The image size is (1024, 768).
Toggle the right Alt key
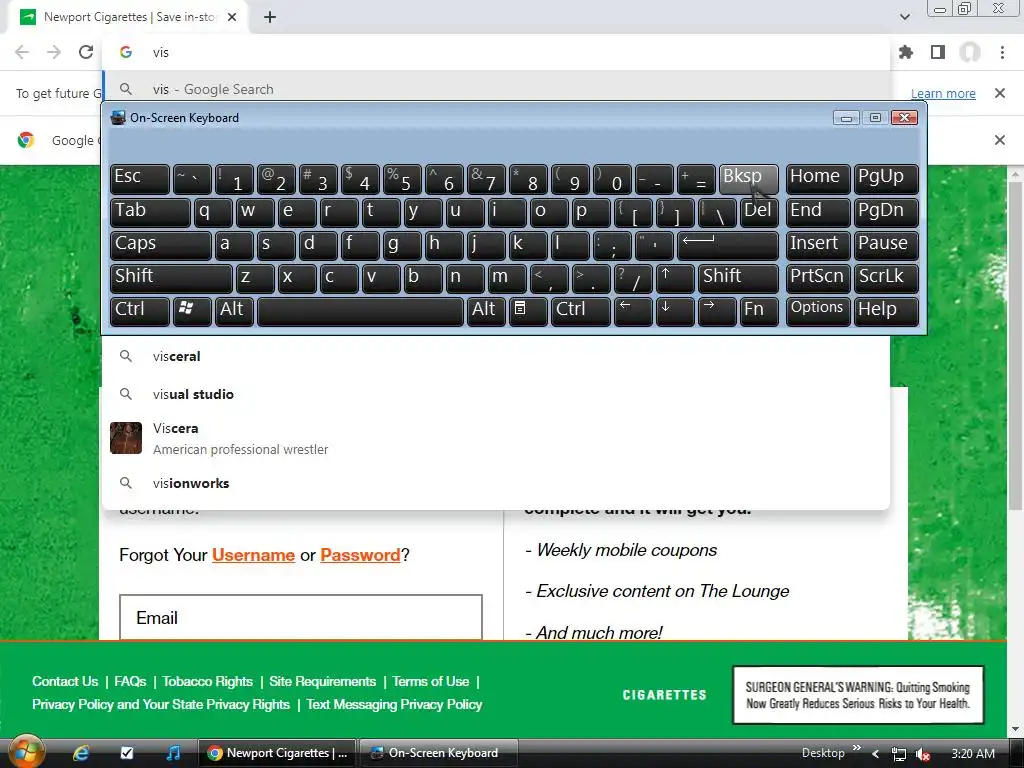[487, 312]
